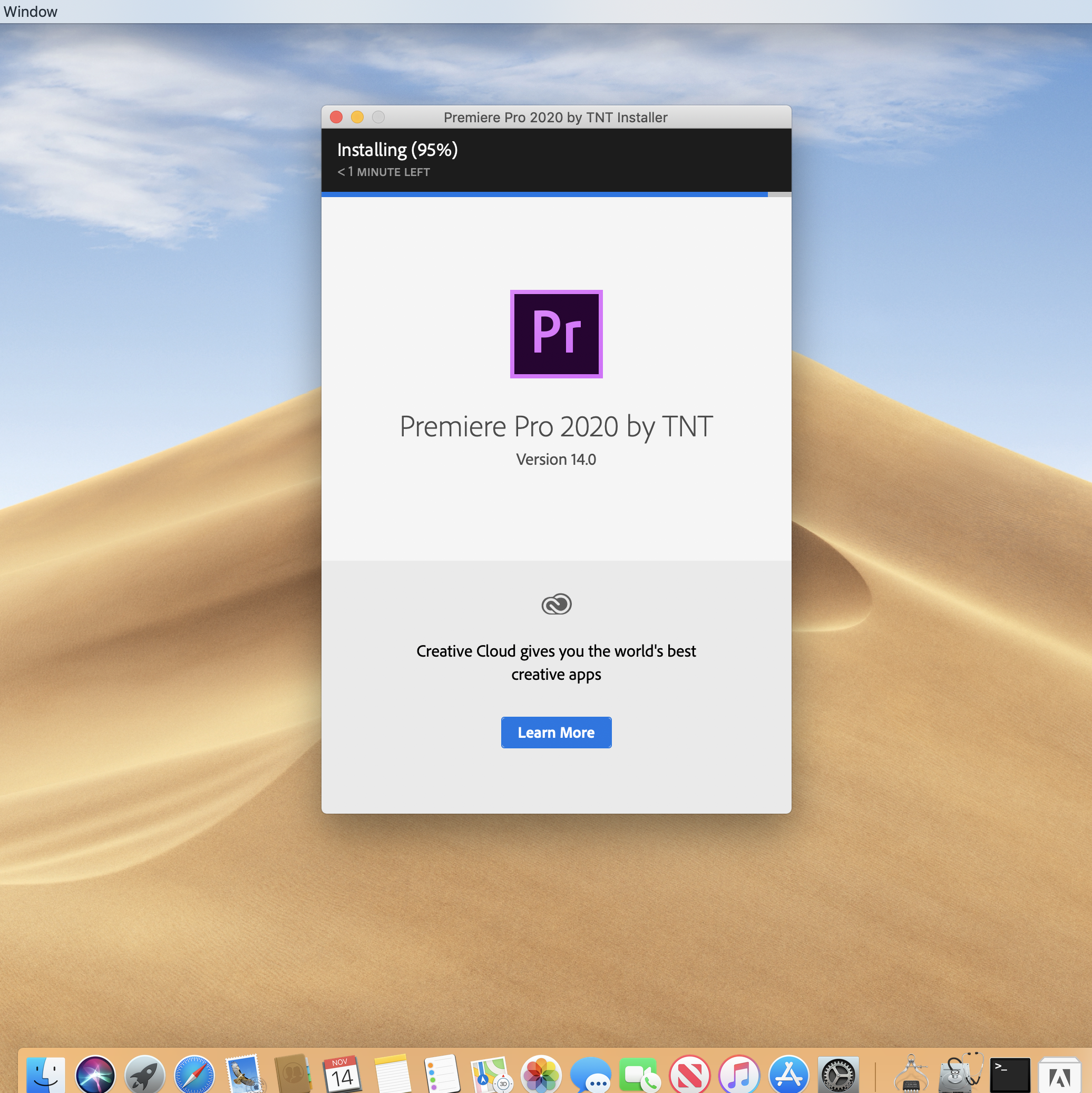This screenshot has height=1093, width=1092.
Task: Open App Store from dock
Action: point(788,1074)
